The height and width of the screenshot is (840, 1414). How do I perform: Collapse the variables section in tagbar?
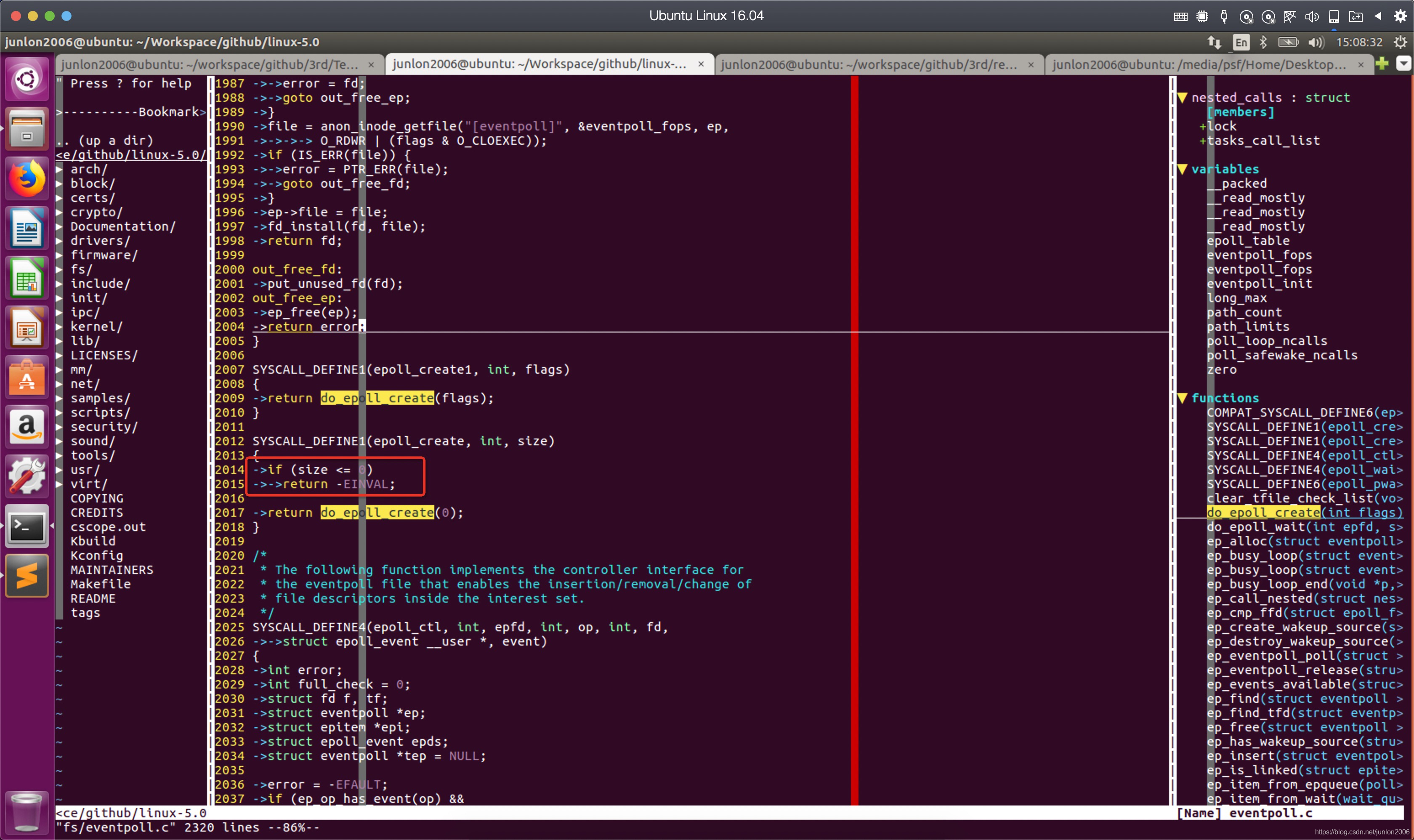click(x=1183, y=169)
